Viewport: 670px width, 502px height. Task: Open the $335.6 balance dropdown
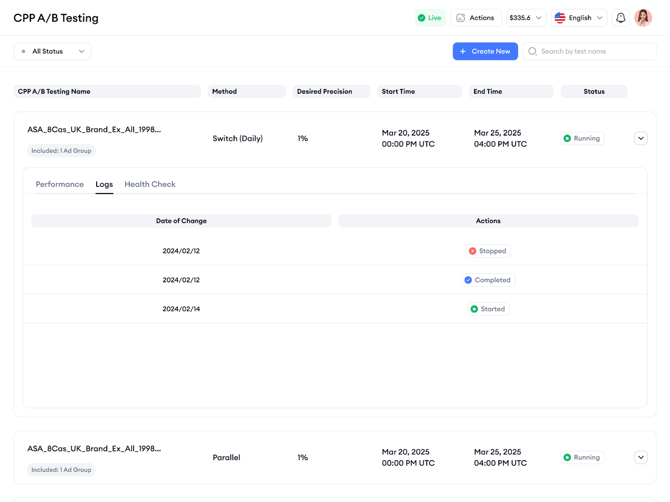pyautogui.click(x=525, y=18)
